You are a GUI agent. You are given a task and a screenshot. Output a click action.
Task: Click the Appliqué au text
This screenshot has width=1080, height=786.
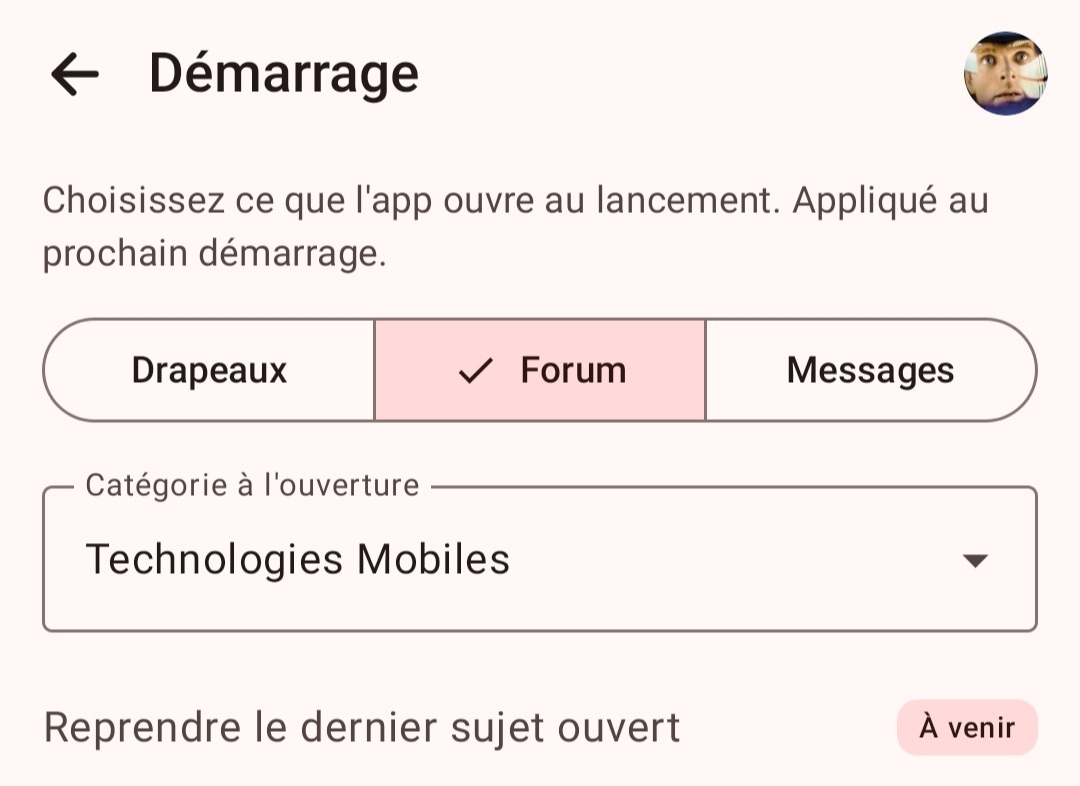point(891,201)
